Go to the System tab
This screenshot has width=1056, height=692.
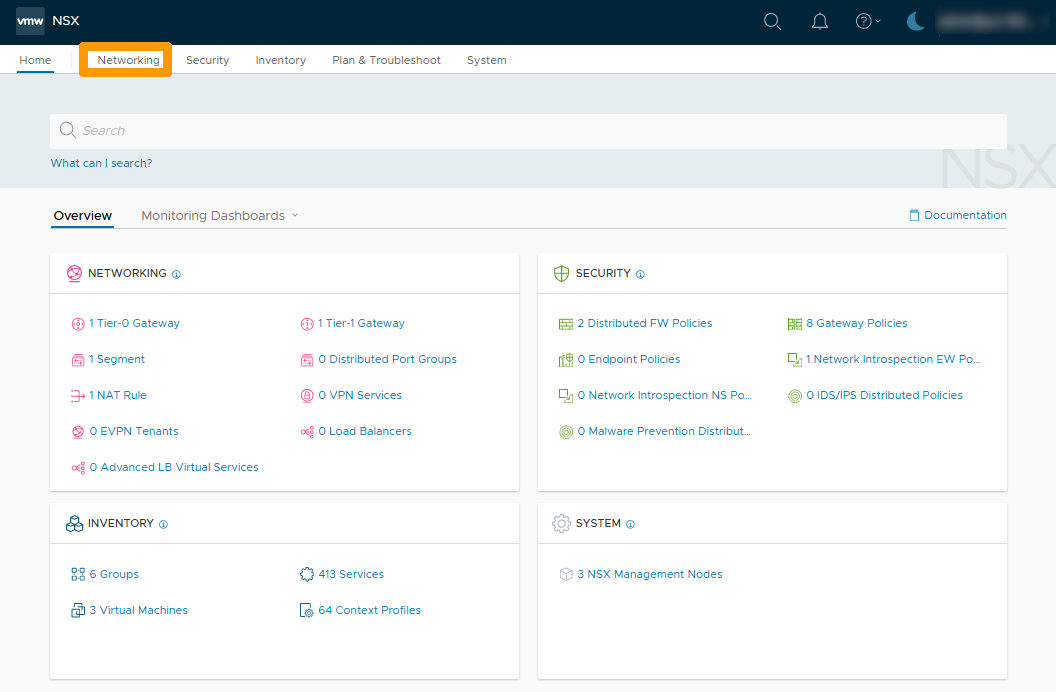point(486,60)
